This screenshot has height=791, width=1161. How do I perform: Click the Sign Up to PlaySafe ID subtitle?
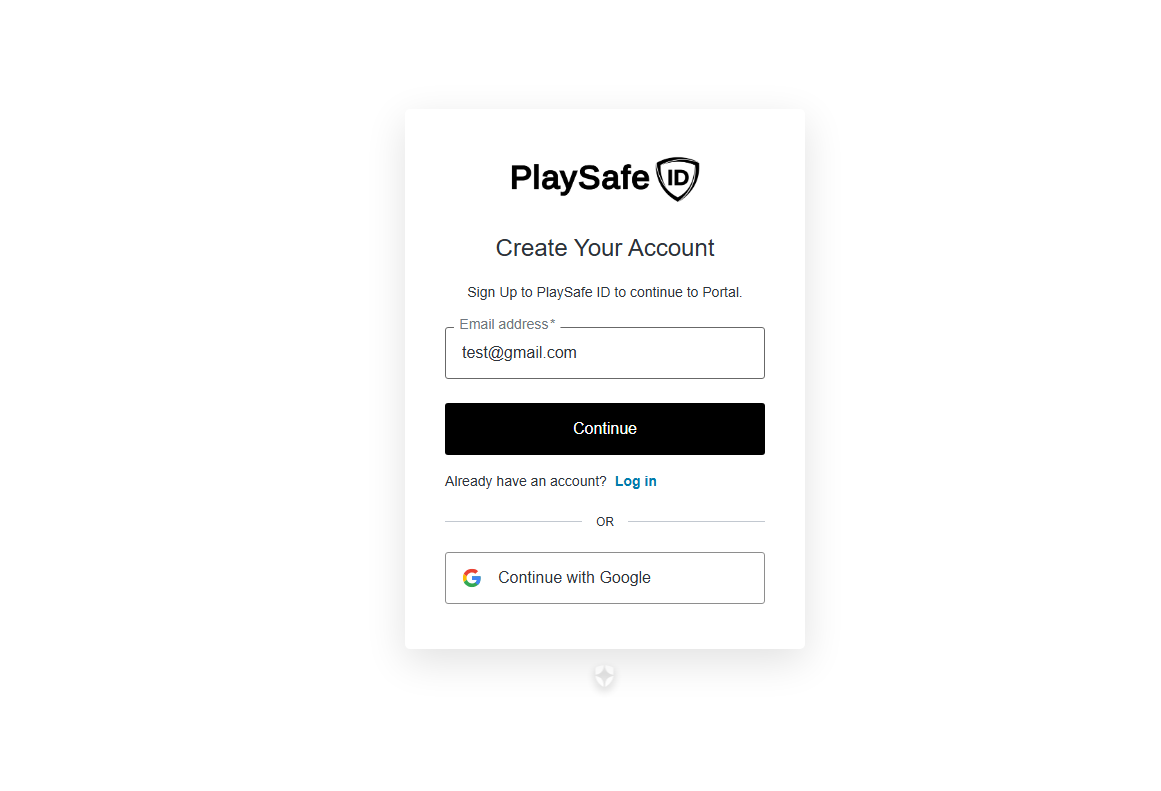[x=605, y=293]
